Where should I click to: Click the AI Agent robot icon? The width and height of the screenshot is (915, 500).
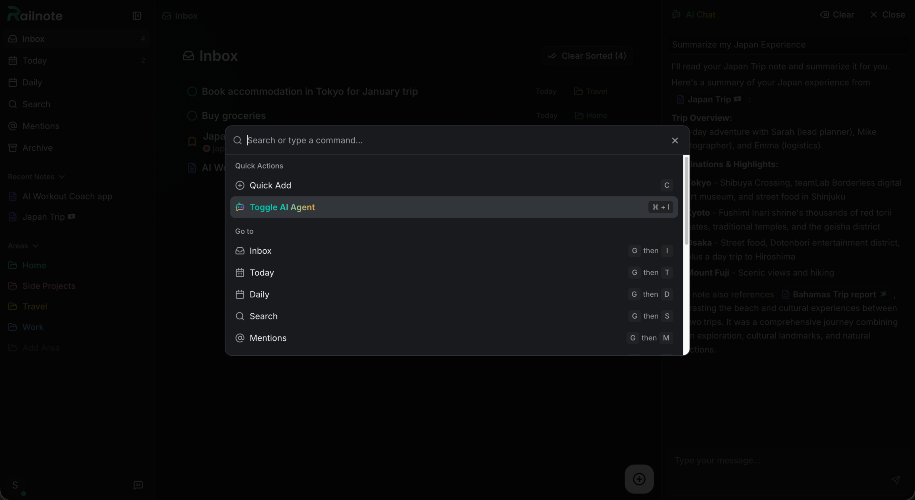click(x=239, y=207)
